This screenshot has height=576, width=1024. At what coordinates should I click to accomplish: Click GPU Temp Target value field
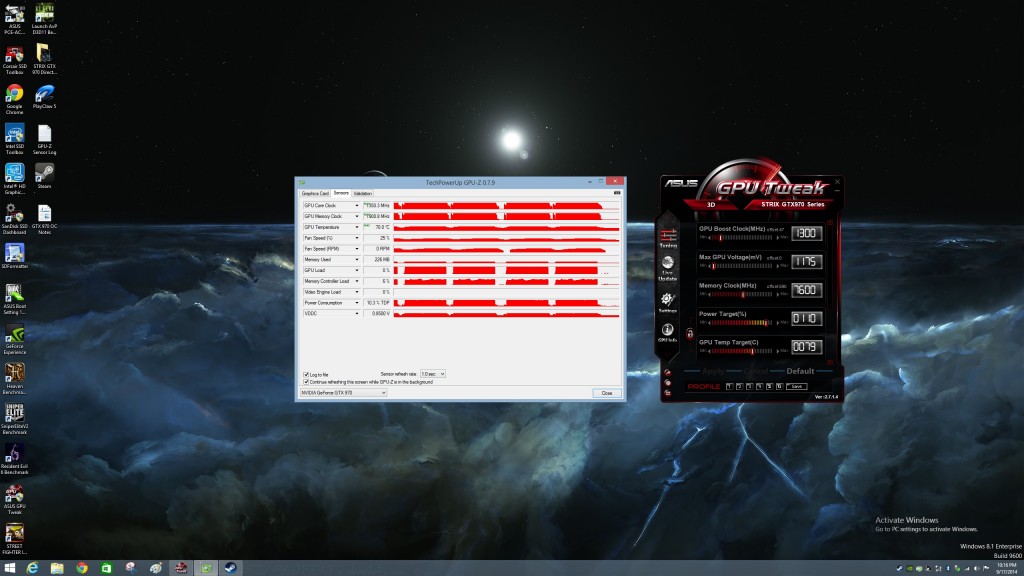(807, 347)
